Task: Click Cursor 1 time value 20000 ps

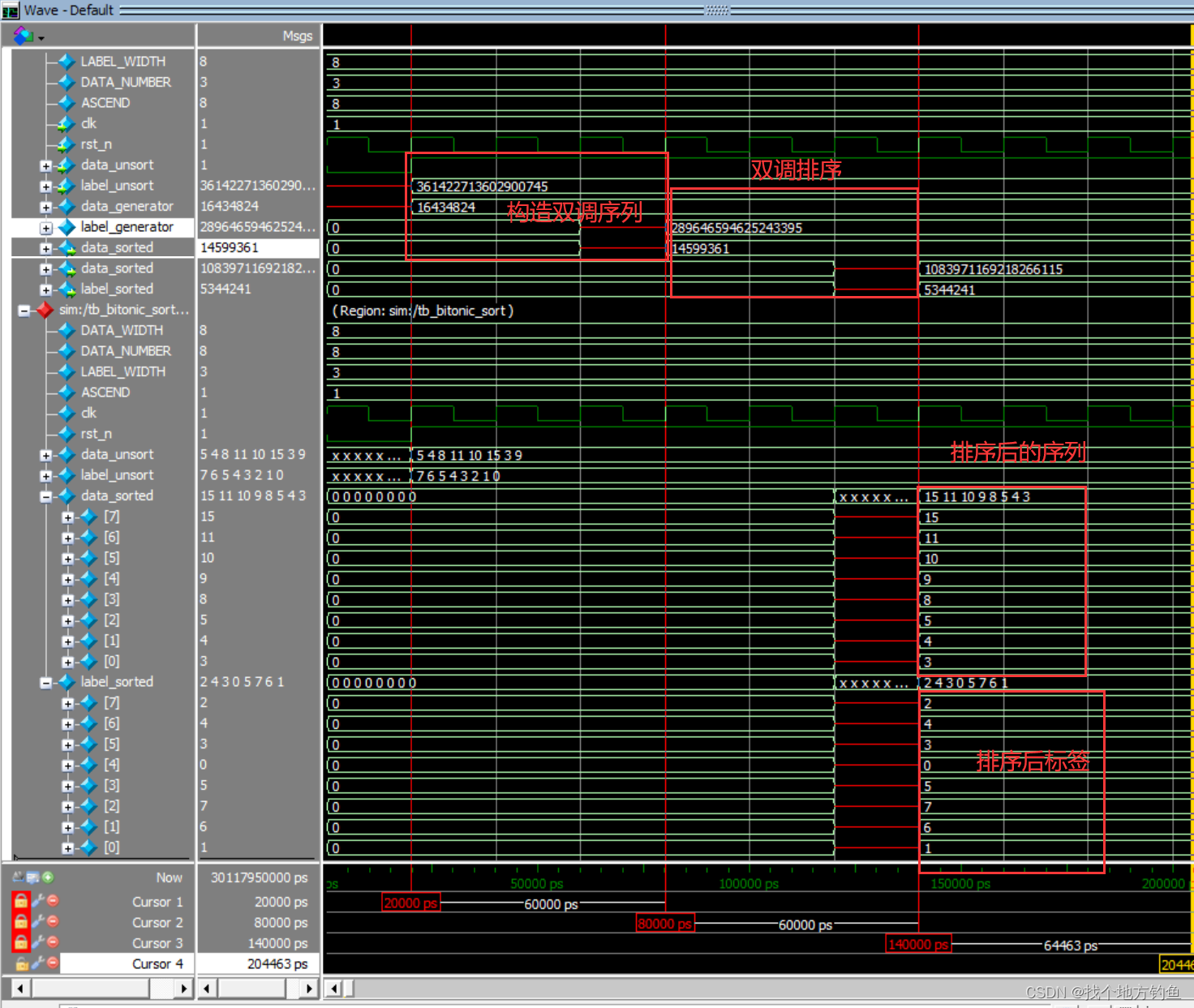Action: (281, 902)
